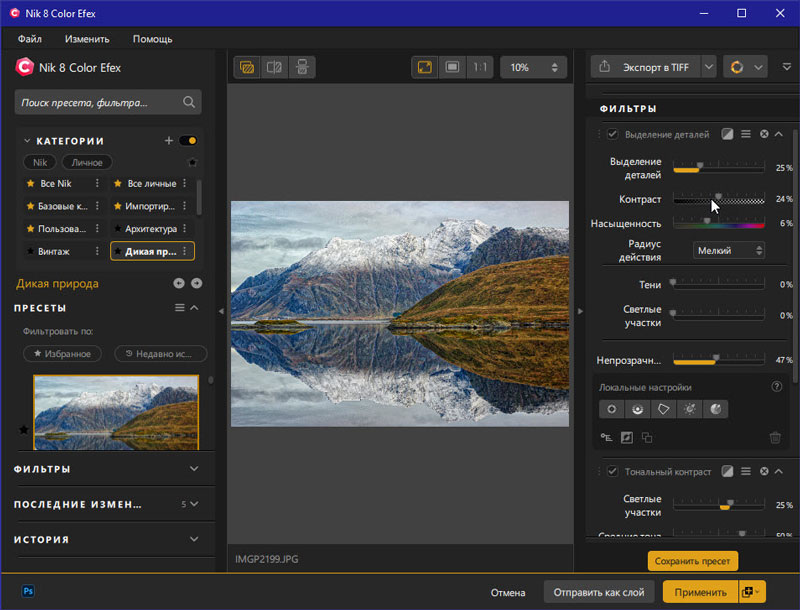Click the trash icon in local adjustments
Screen dimensions: 800x610
(775, 437)
